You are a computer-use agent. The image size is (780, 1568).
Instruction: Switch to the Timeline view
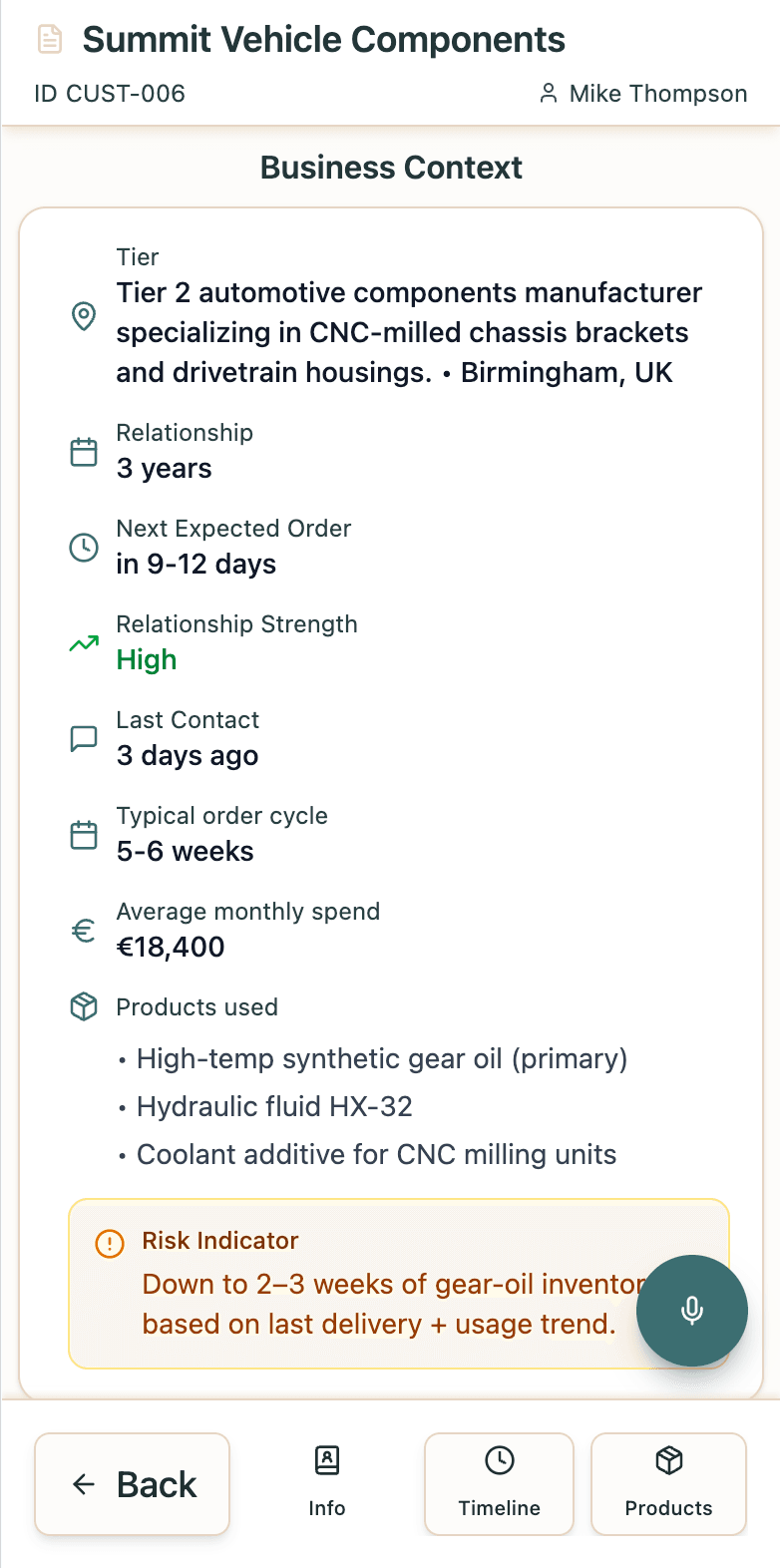tap(499, 1483)
